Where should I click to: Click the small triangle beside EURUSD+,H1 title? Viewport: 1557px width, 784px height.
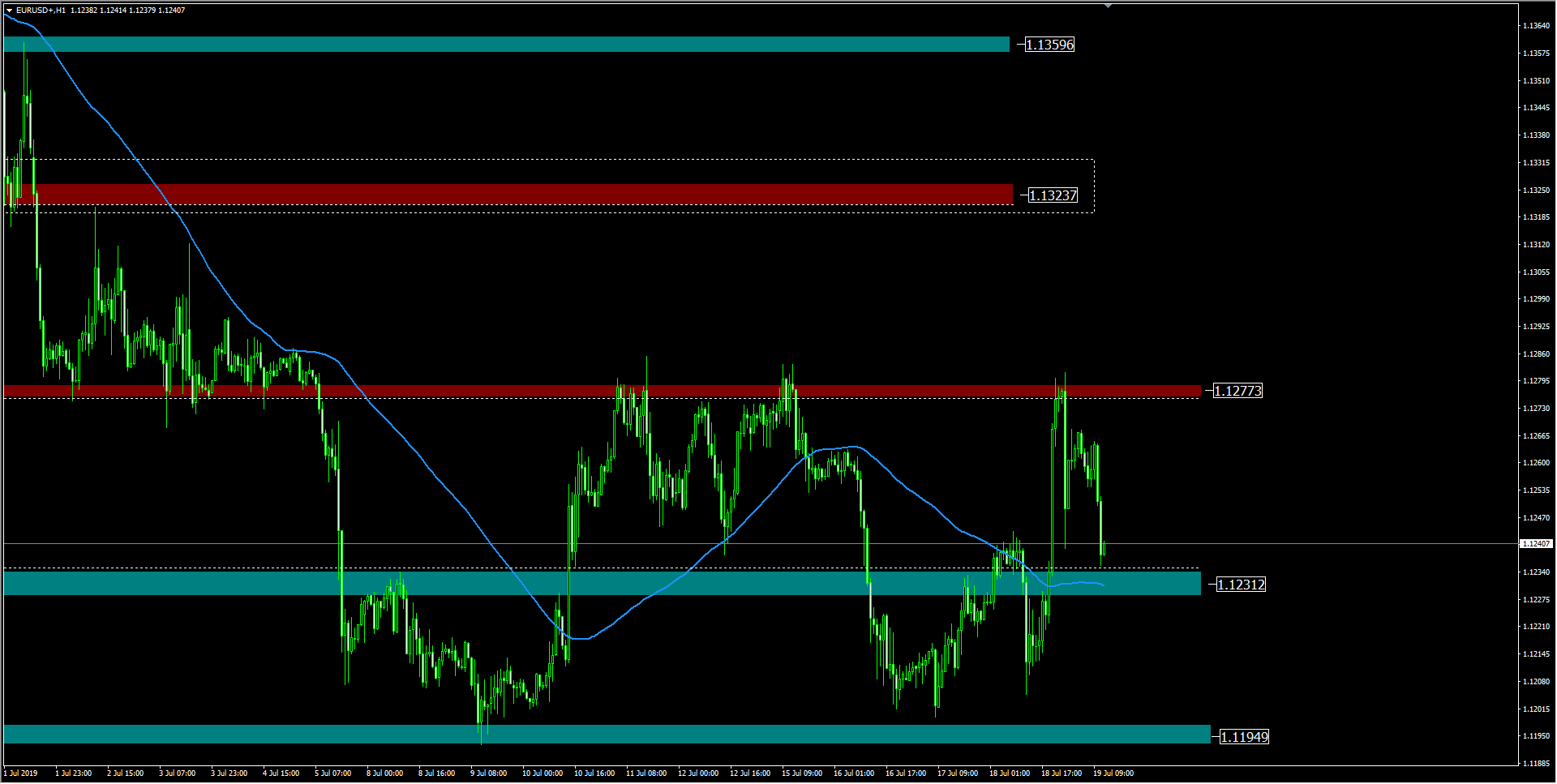click(x=9, y=11)
